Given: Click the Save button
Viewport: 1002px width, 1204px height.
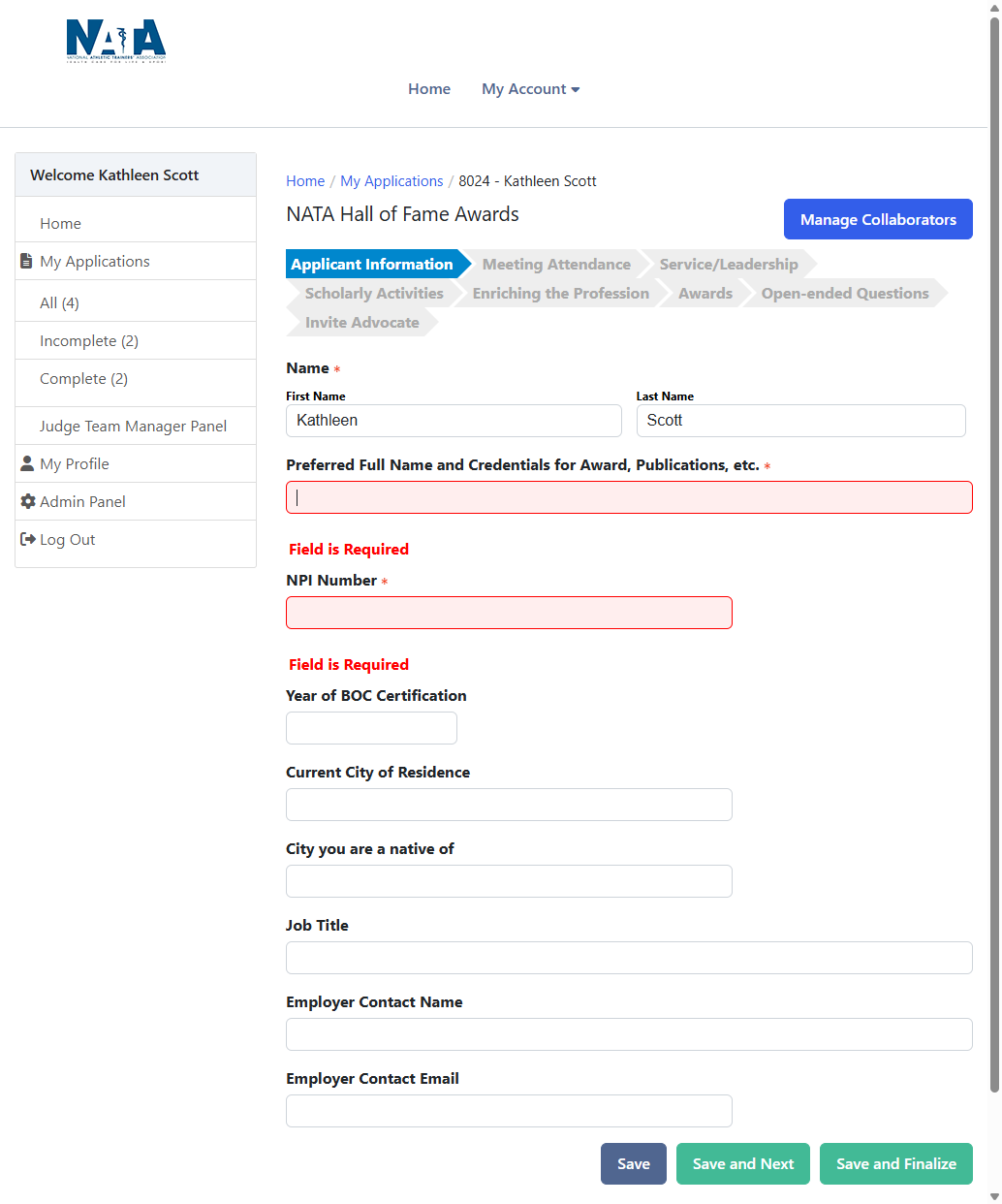Looking at the screenshot, I should tap(634, 1163).
